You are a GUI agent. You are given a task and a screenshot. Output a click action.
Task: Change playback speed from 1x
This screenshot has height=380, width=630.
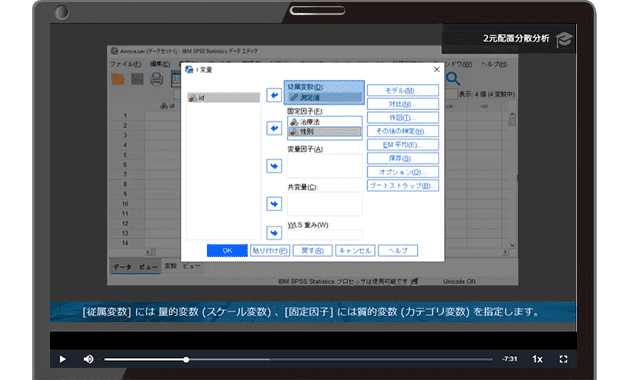click(x=537, y=359)
